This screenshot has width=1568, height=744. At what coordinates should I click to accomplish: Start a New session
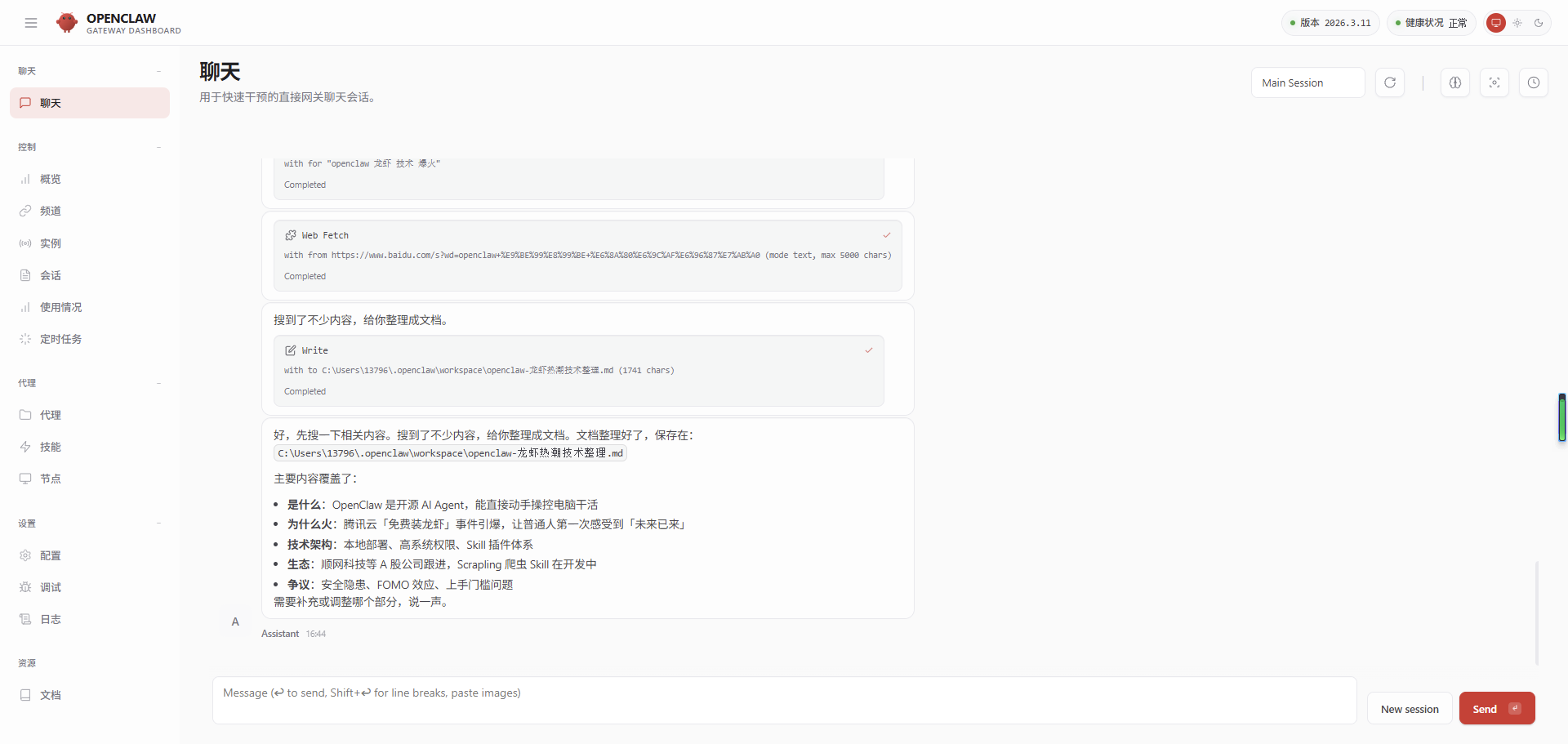coord(1410,709)
